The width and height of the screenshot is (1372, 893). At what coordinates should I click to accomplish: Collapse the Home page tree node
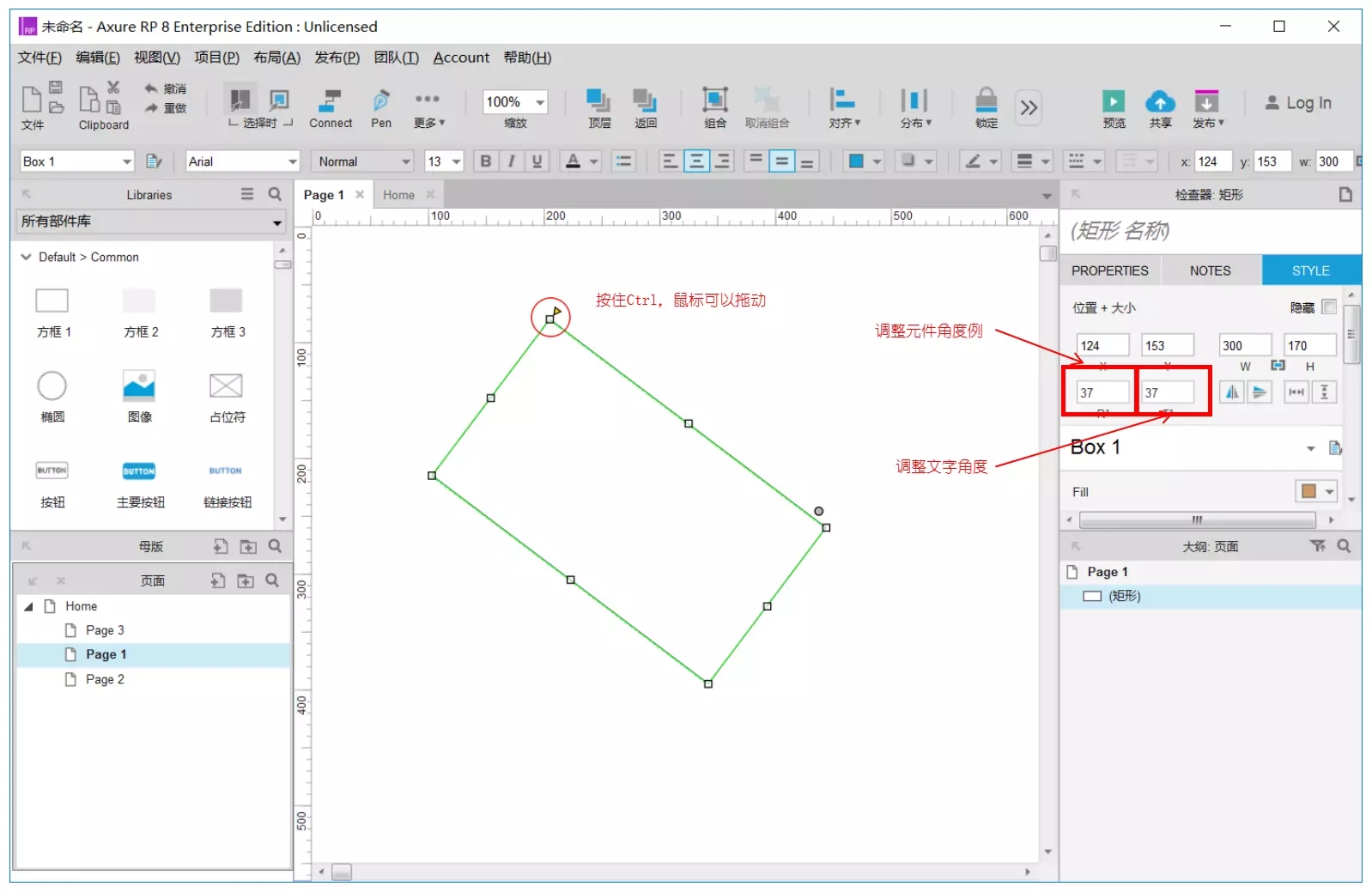[28, 606]
